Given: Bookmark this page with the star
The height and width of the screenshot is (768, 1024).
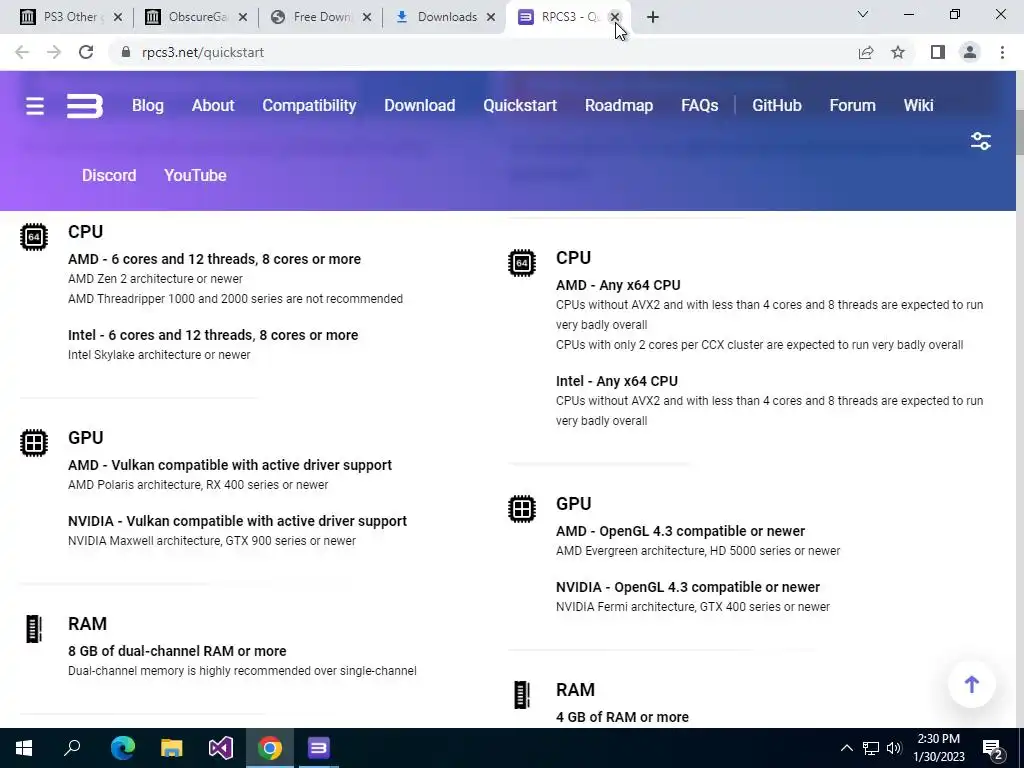Looking at the screenshot, I should pos(898,52).
